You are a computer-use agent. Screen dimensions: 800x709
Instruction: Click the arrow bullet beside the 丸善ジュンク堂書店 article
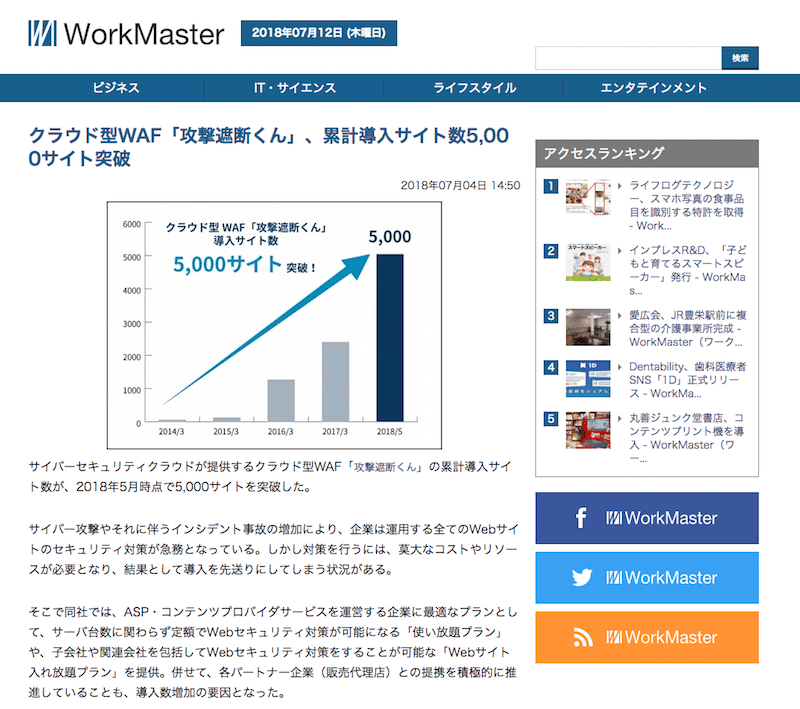point(619,419)
